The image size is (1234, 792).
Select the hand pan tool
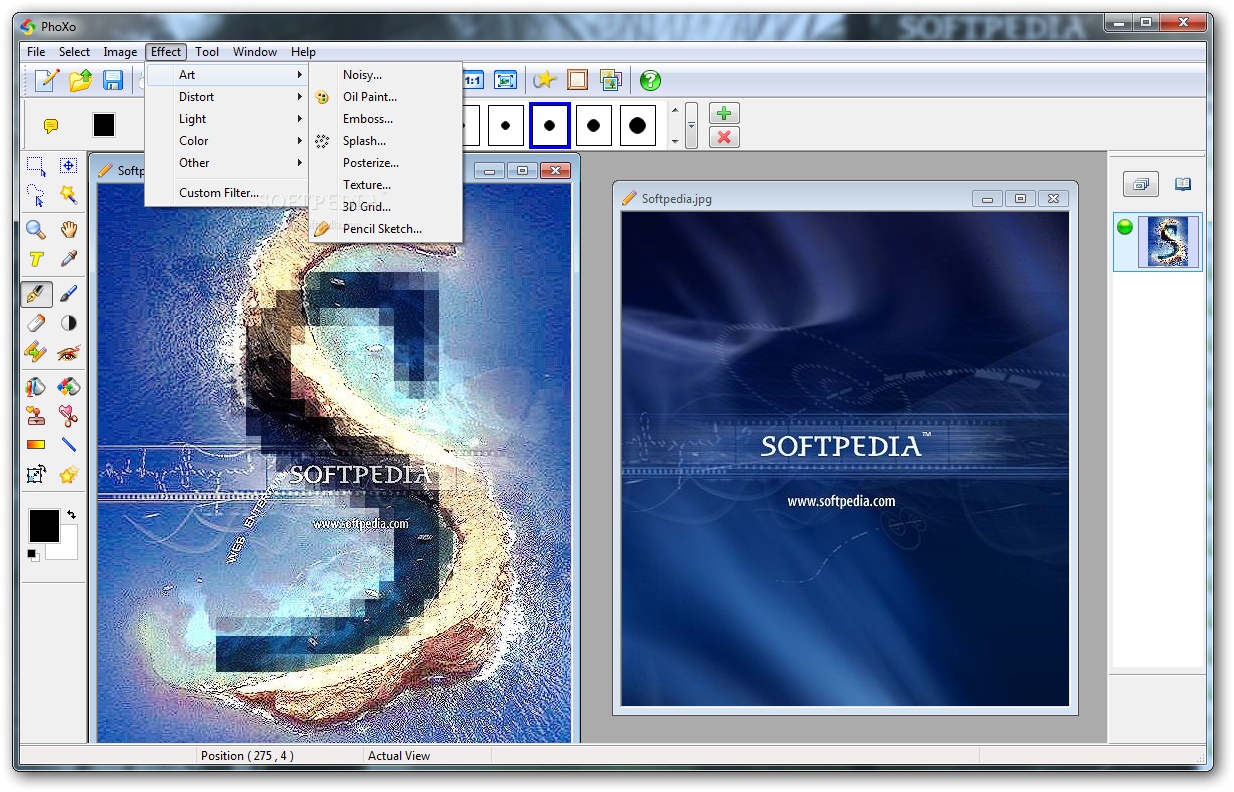tap(68, 230)
